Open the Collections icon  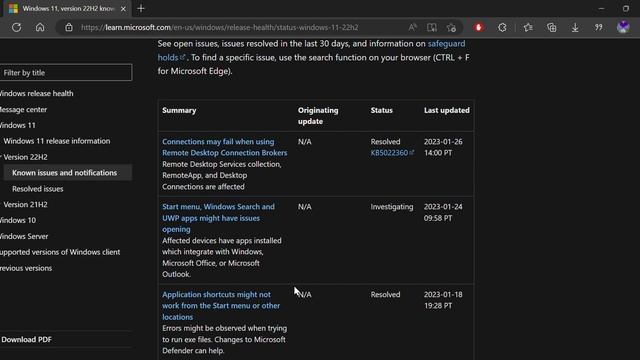[x=551, y=27]
